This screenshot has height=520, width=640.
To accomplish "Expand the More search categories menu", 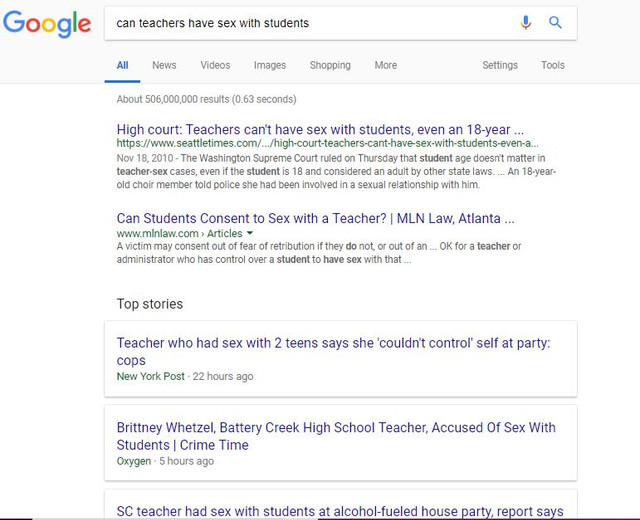I will click(x=386, y=65).
